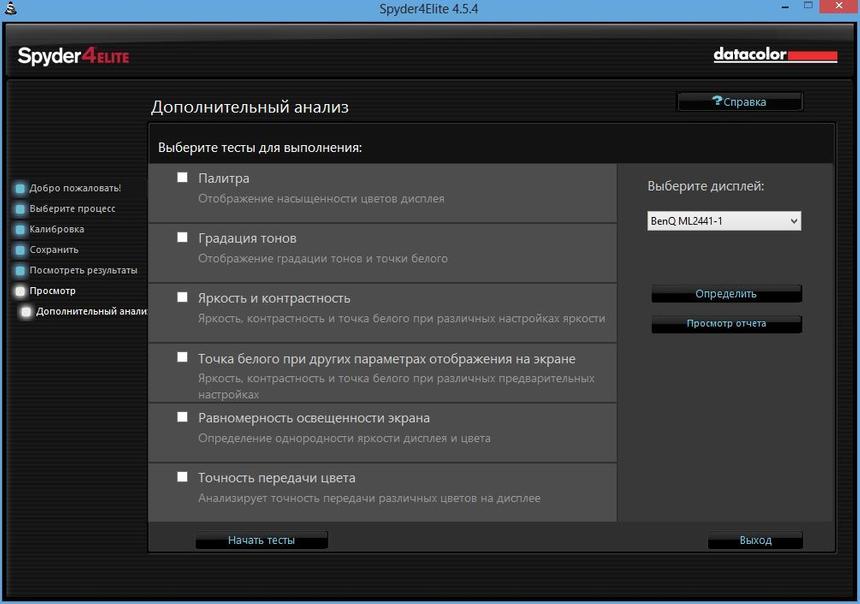860x604 pixels.
Task: Enable the Палитра test checkbox
Action: tap(181, 176)
